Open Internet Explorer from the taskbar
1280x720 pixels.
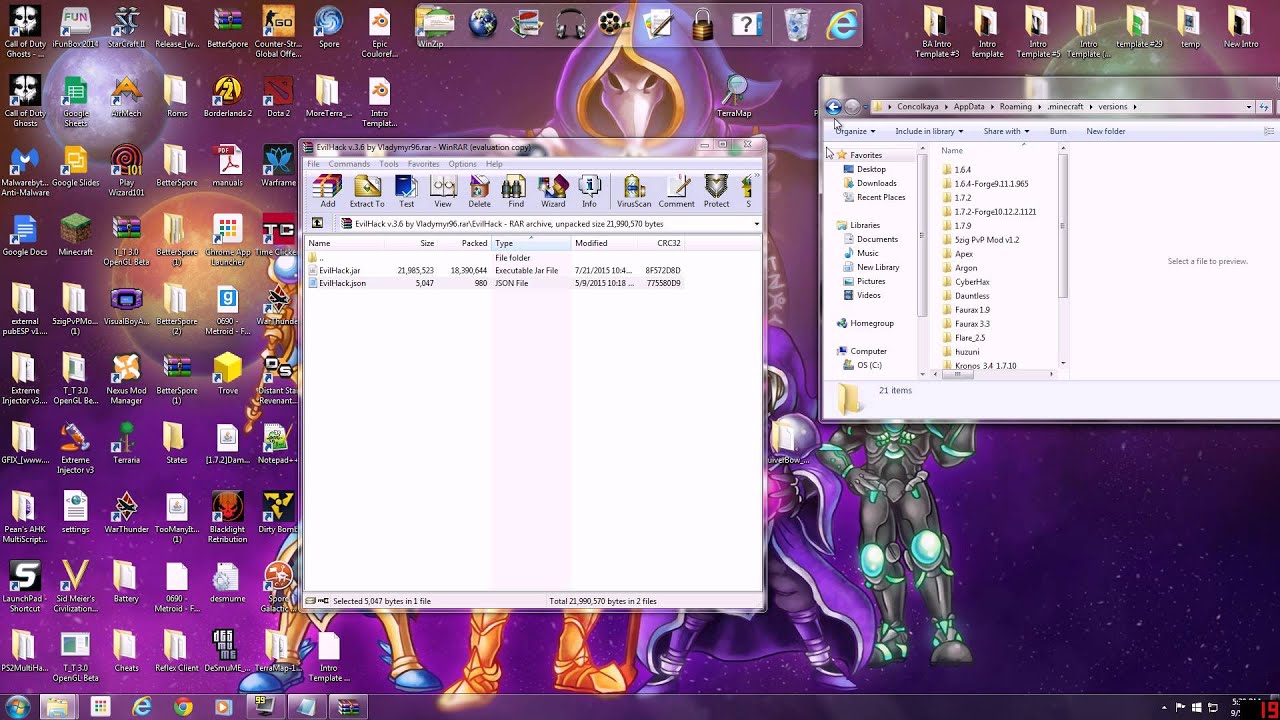[x=141, y=707]
